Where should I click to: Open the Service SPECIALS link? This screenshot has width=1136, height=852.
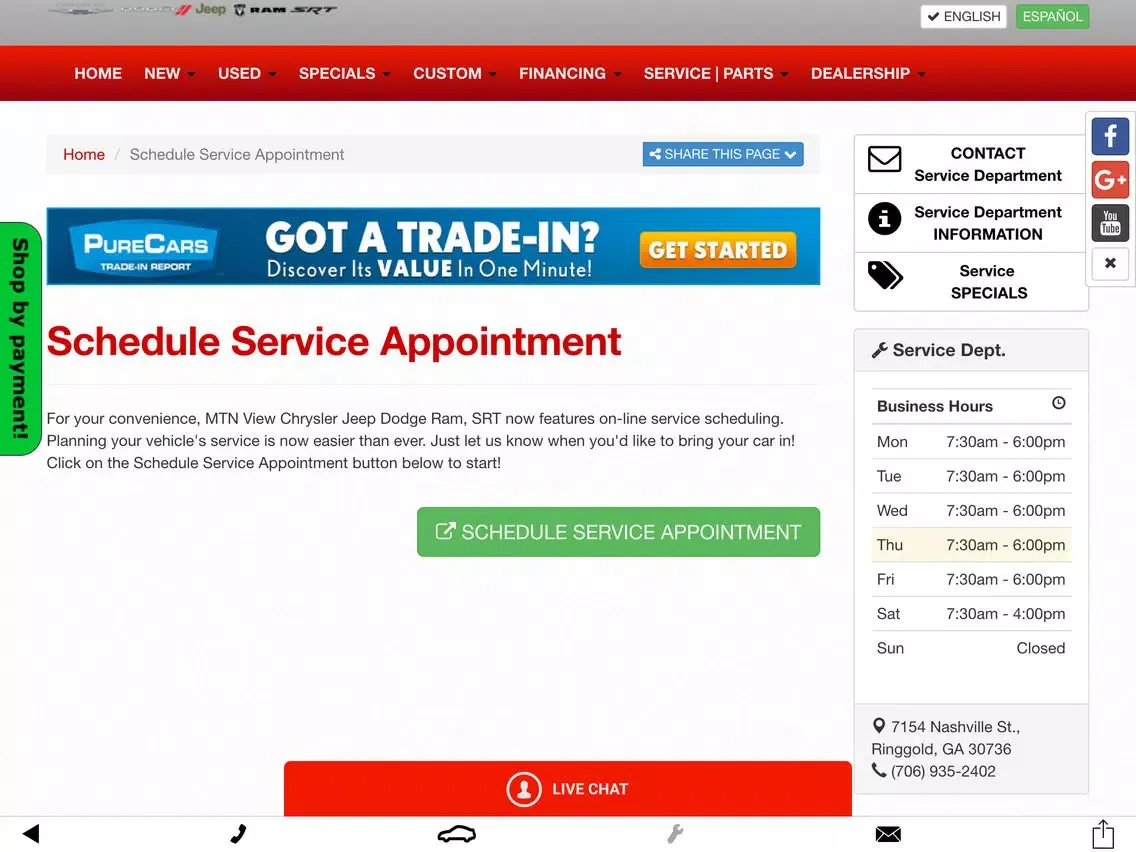click(x=988, y=282)
